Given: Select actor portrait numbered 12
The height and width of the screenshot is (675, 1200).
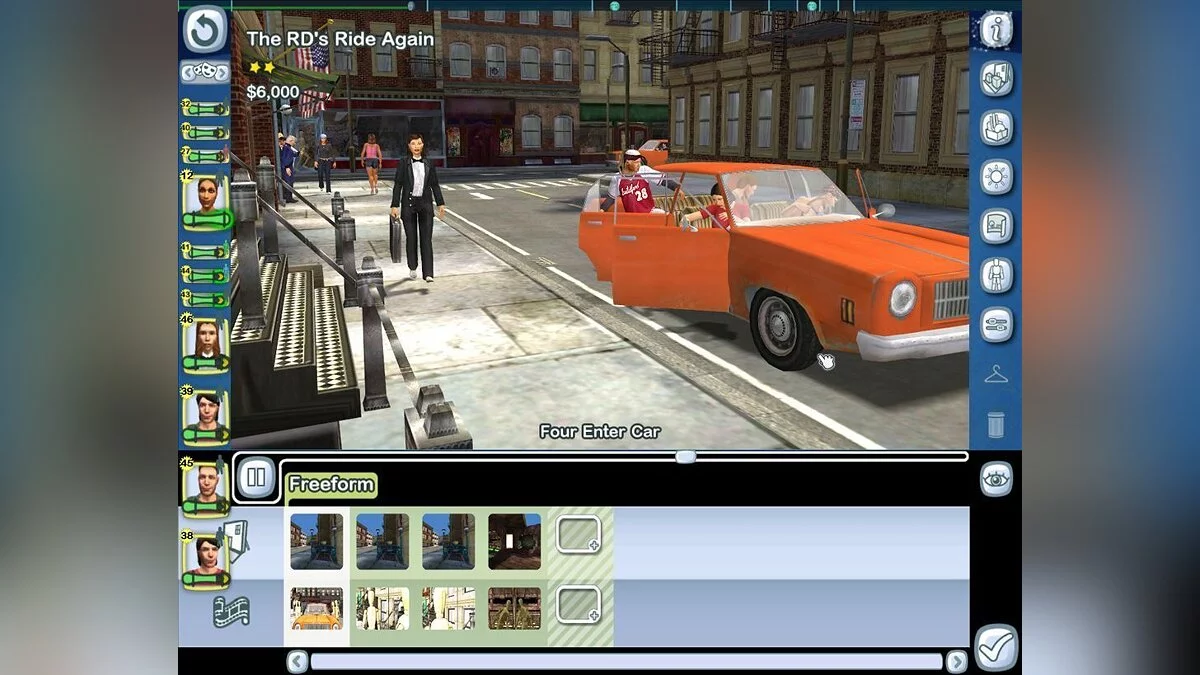Looking at the screenshot, I should click(205, 201).
